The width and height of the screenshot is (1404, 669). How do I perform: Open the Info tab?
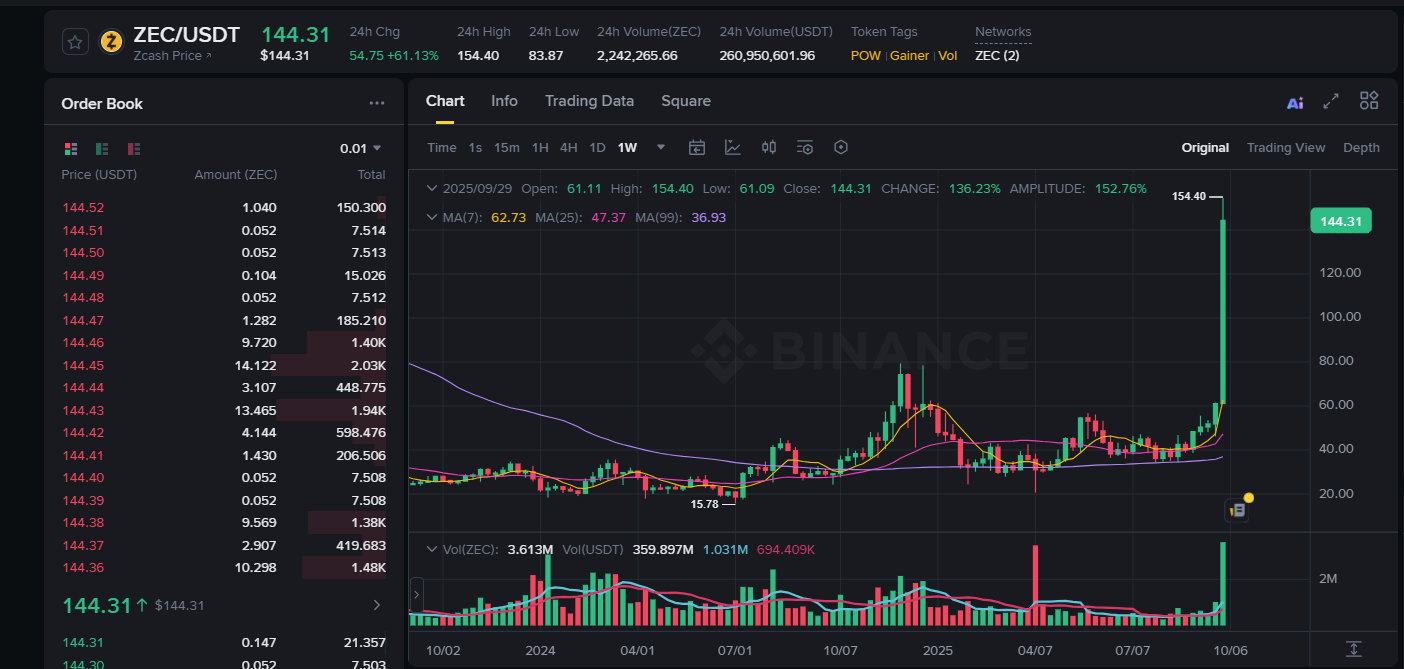point(504,101)
